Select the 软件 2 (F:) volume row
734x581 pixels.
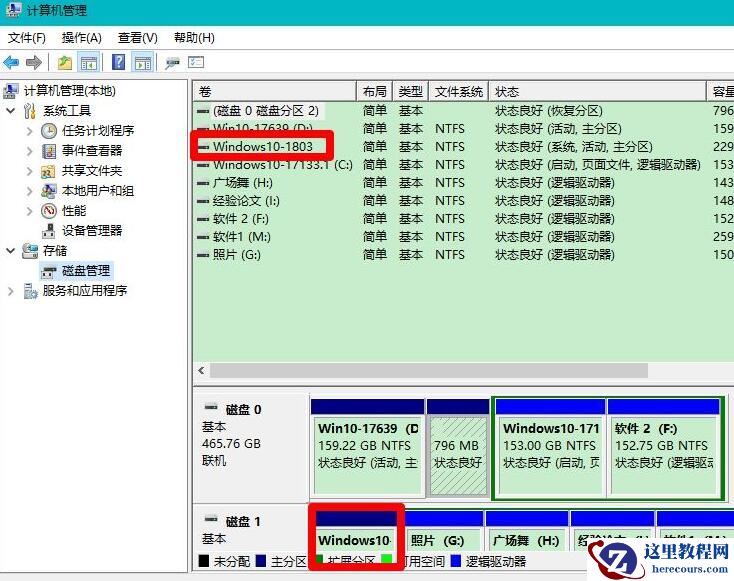pyautogui.click(x=463, y=219)
